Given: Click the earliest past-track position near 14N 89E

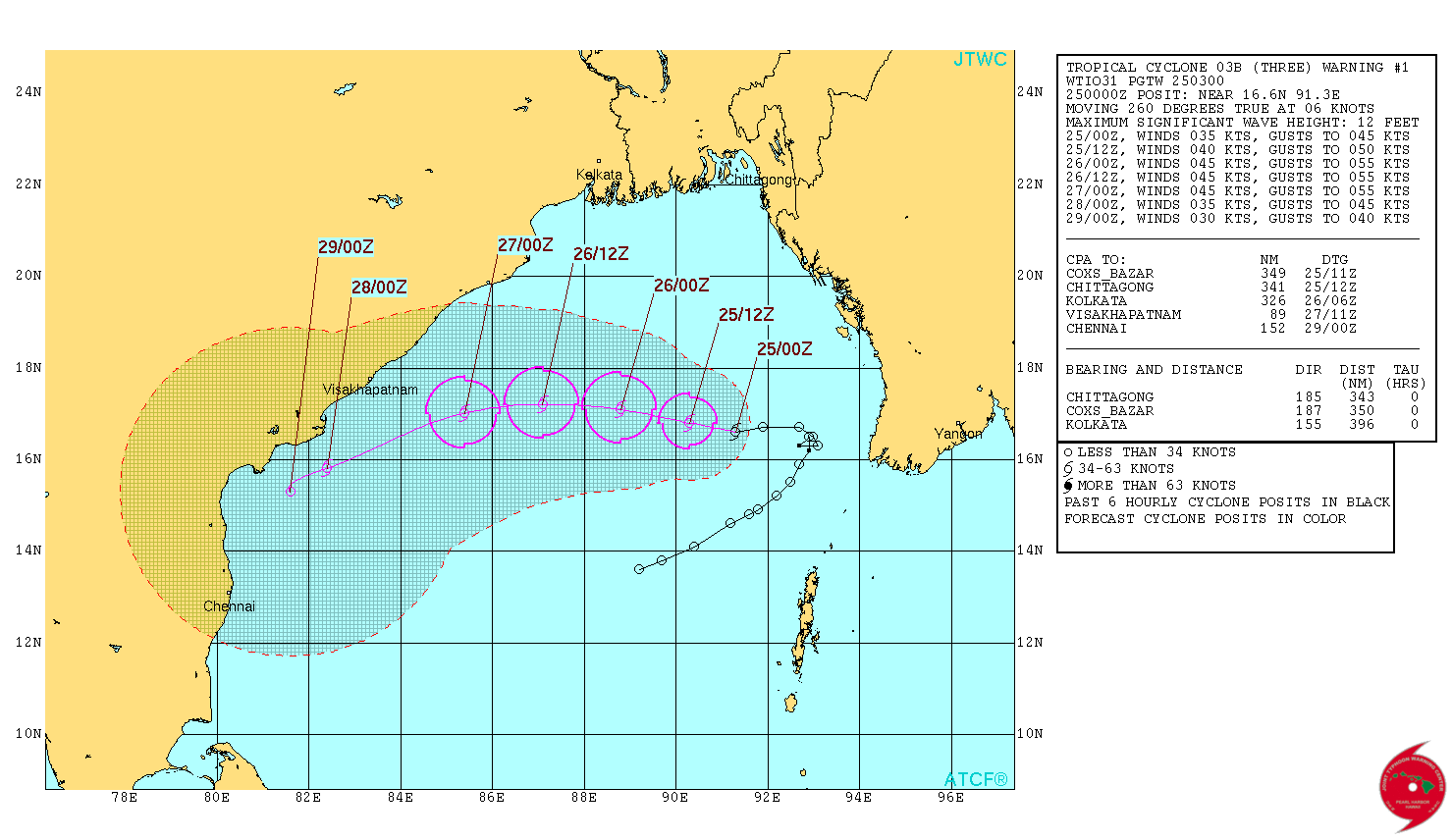Looking at the screenshot, I should (639, 569).
